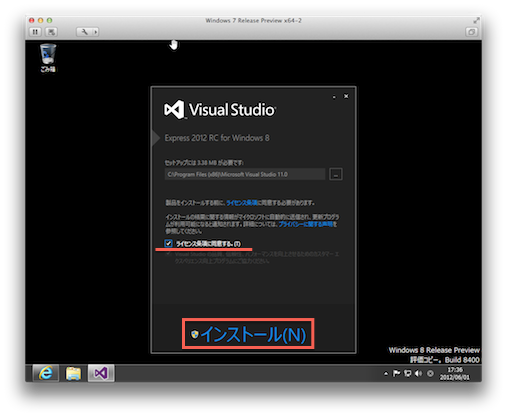Minimize the Visual Studio installer dialog
Image resolution: width=507 pixels, height=417 pixels.
click(334, 97)
